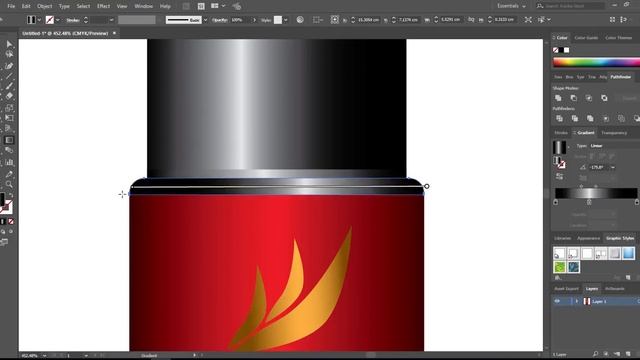
Task: Open the Object menu
Action: pos(44,6)
